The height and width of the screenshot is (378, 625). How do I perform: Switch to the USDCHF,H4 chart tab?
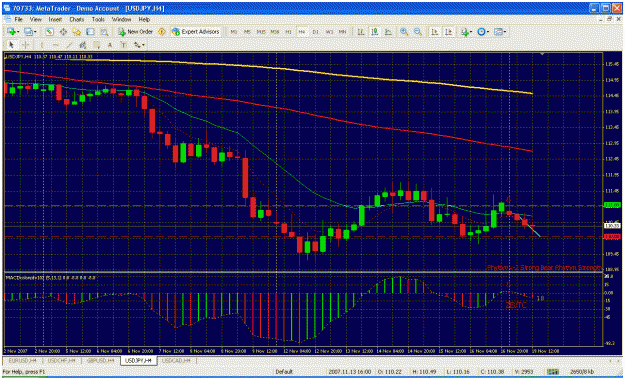(x=62, y=360)
